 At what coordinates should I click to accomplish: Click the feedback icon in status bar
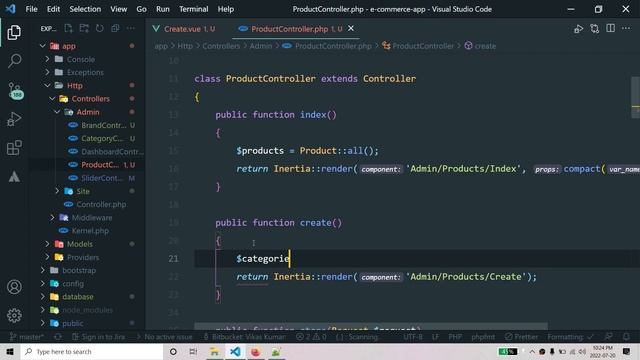click(609, 337)
